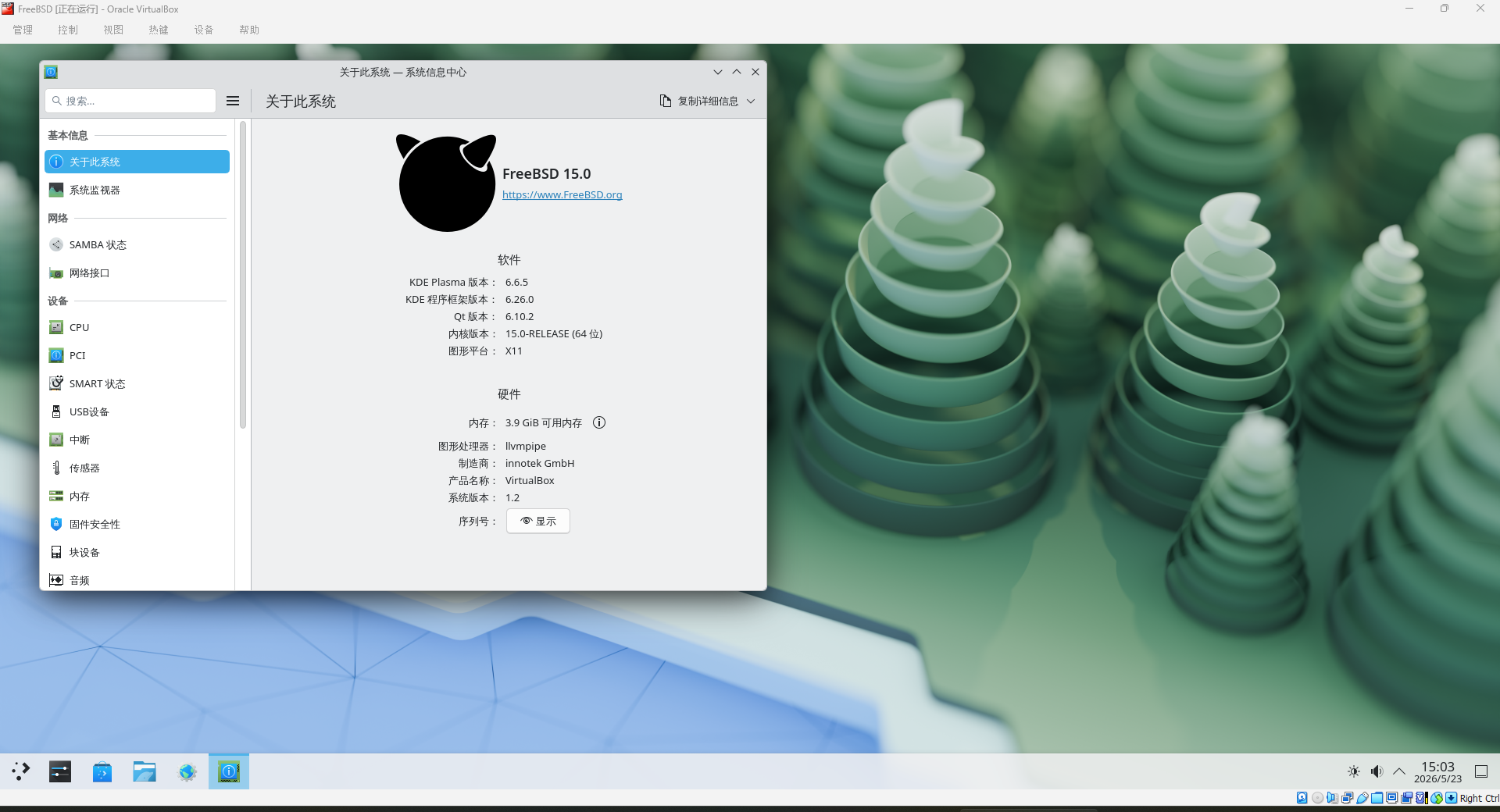Click VirtualBox mouse integration icon
Image resolution: width=1500 pixels, height=812 pixels.
click(1436, 798)
